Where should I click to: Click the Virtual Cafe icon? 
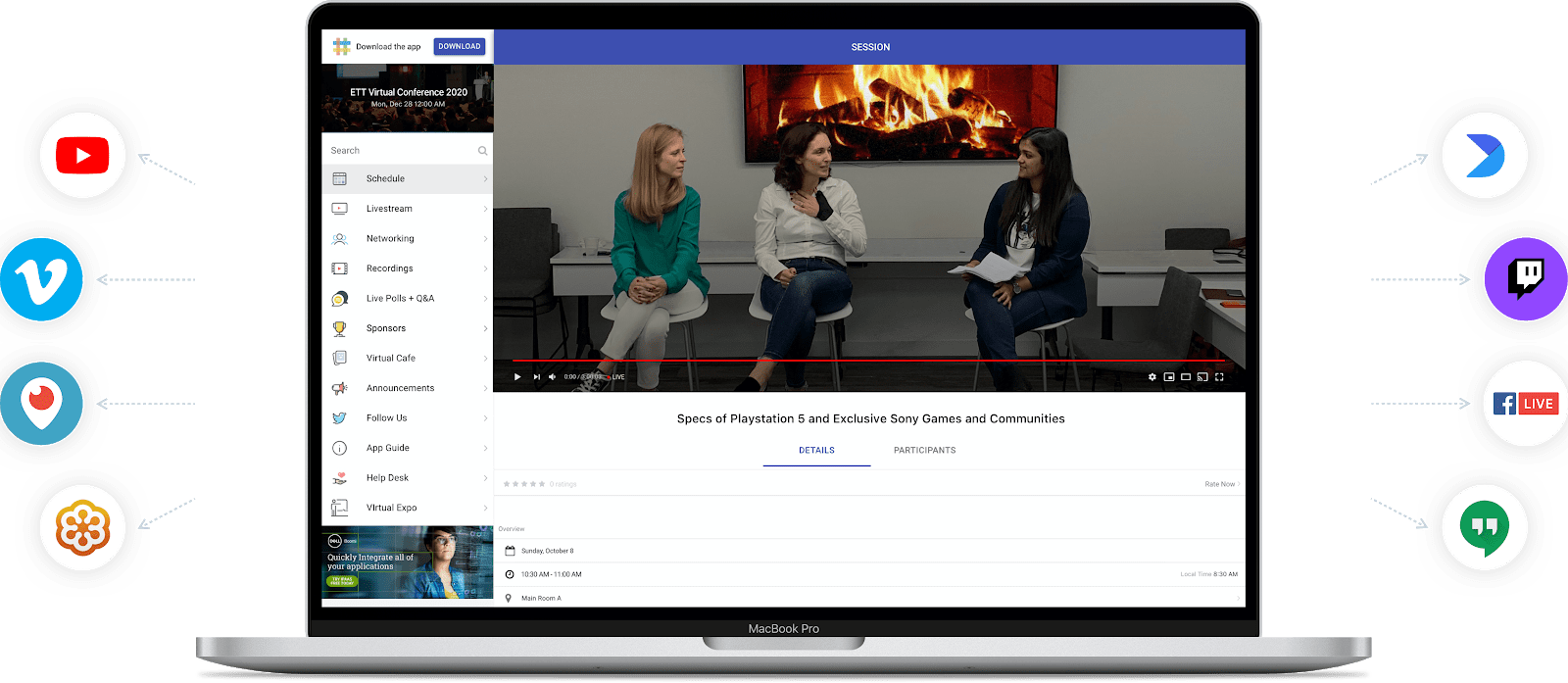(340, 359)
